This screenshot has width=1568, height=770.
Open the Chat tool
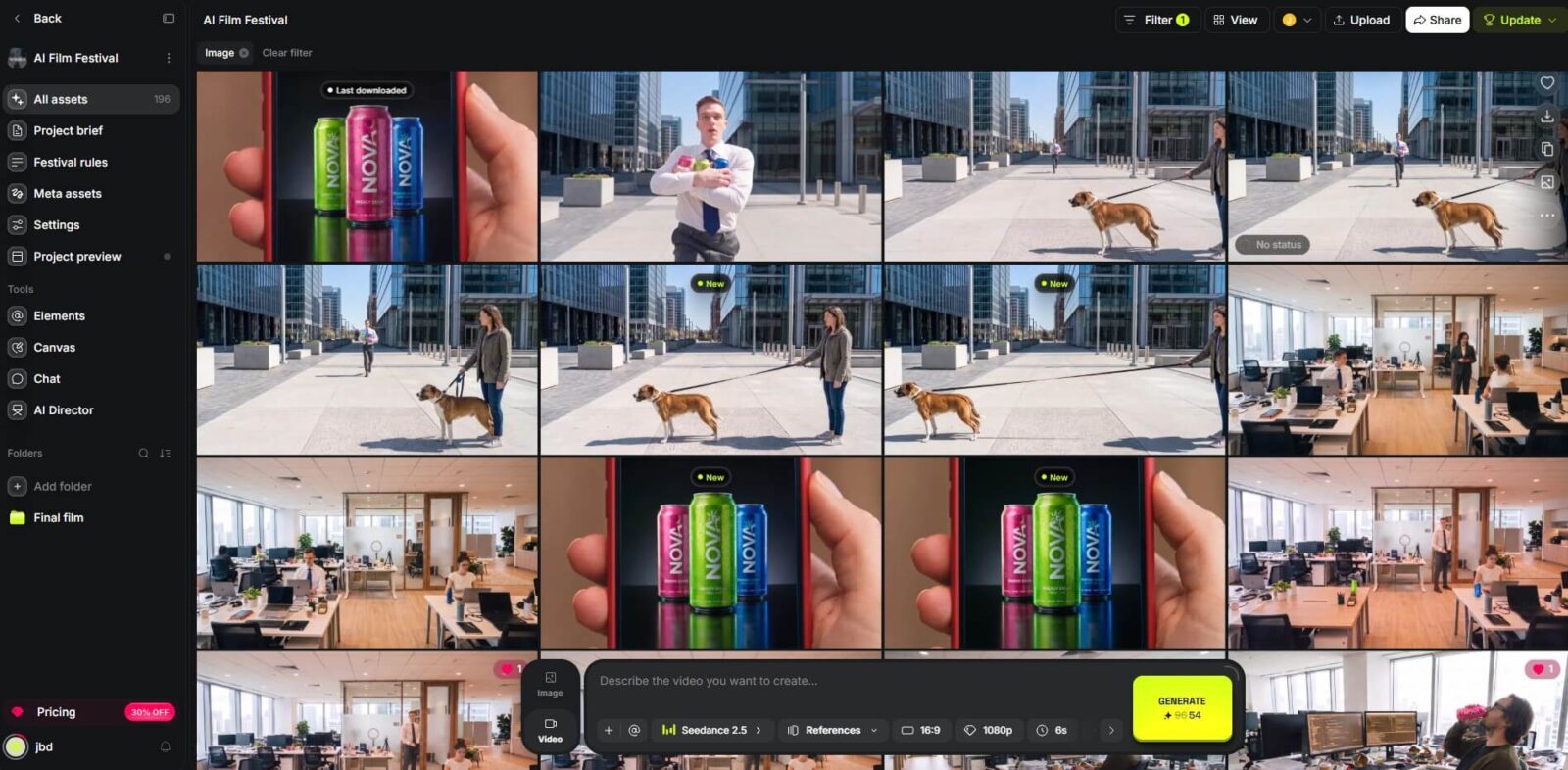coord(91,378)
